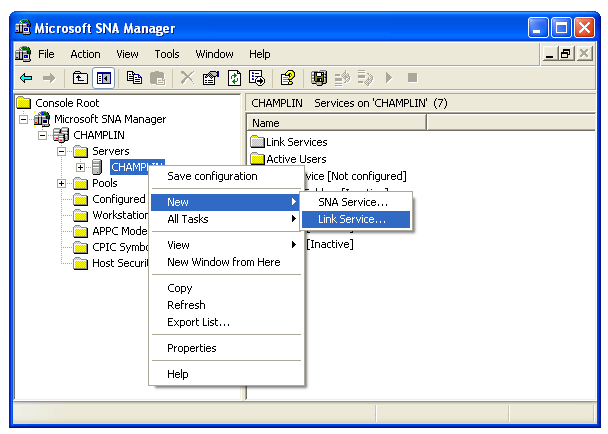Click the Stop service square icon
The image size is (608, 434).
[x=413, y=78]
